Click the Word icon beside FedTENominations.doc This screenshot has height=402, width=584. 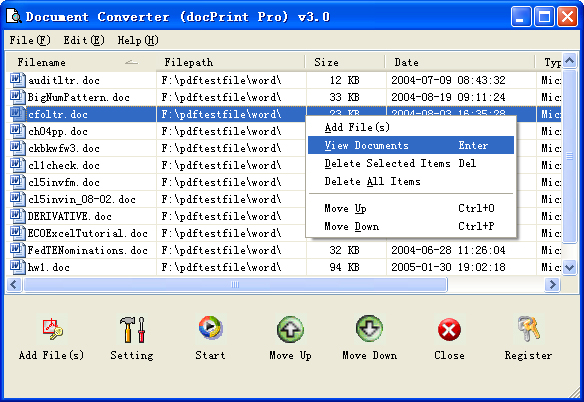(x=17, y=250)
